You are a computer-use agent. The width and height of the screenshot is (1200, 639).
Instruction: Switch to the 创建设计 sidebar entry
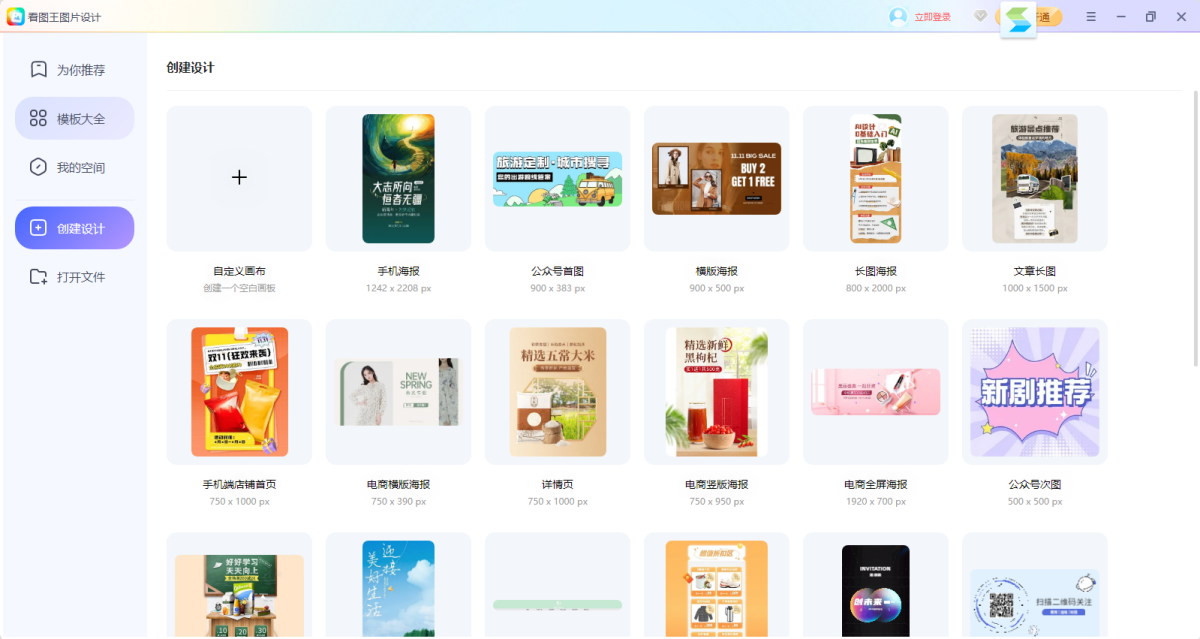pyautogui.click(x=74, y=227)
